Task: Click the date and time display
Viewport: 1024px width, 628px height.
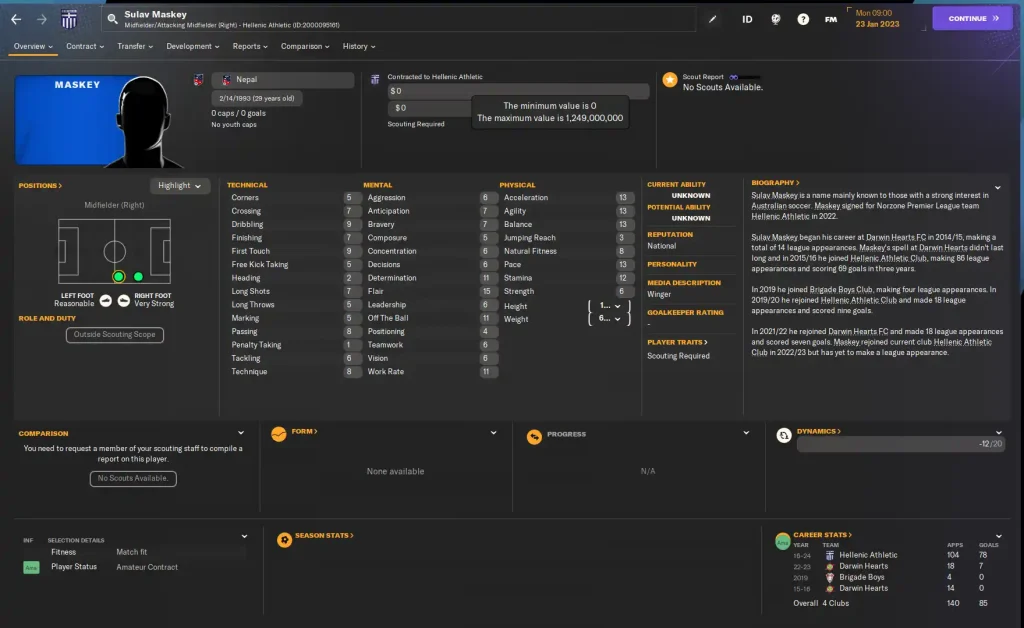Action: click(877, 18)
